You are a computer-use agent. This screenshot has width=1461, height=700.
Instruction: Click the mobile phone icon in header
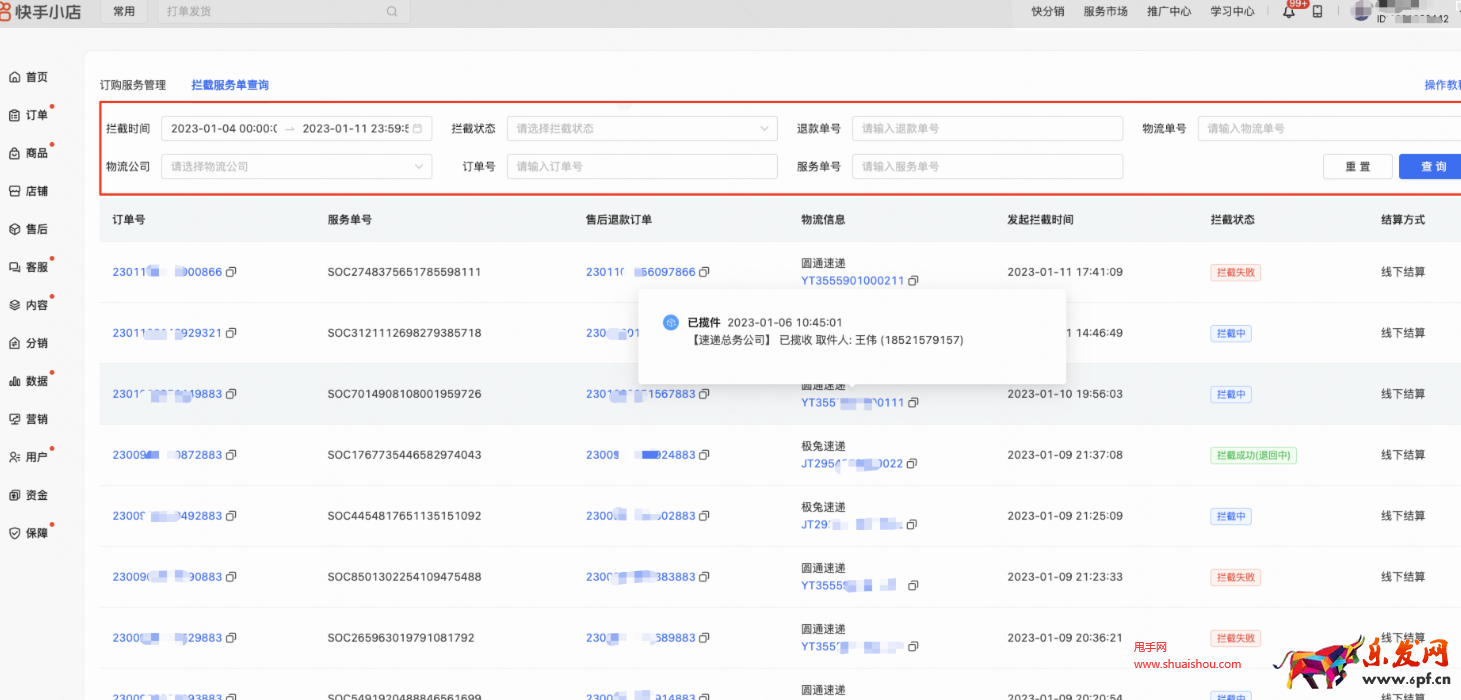1317,12
